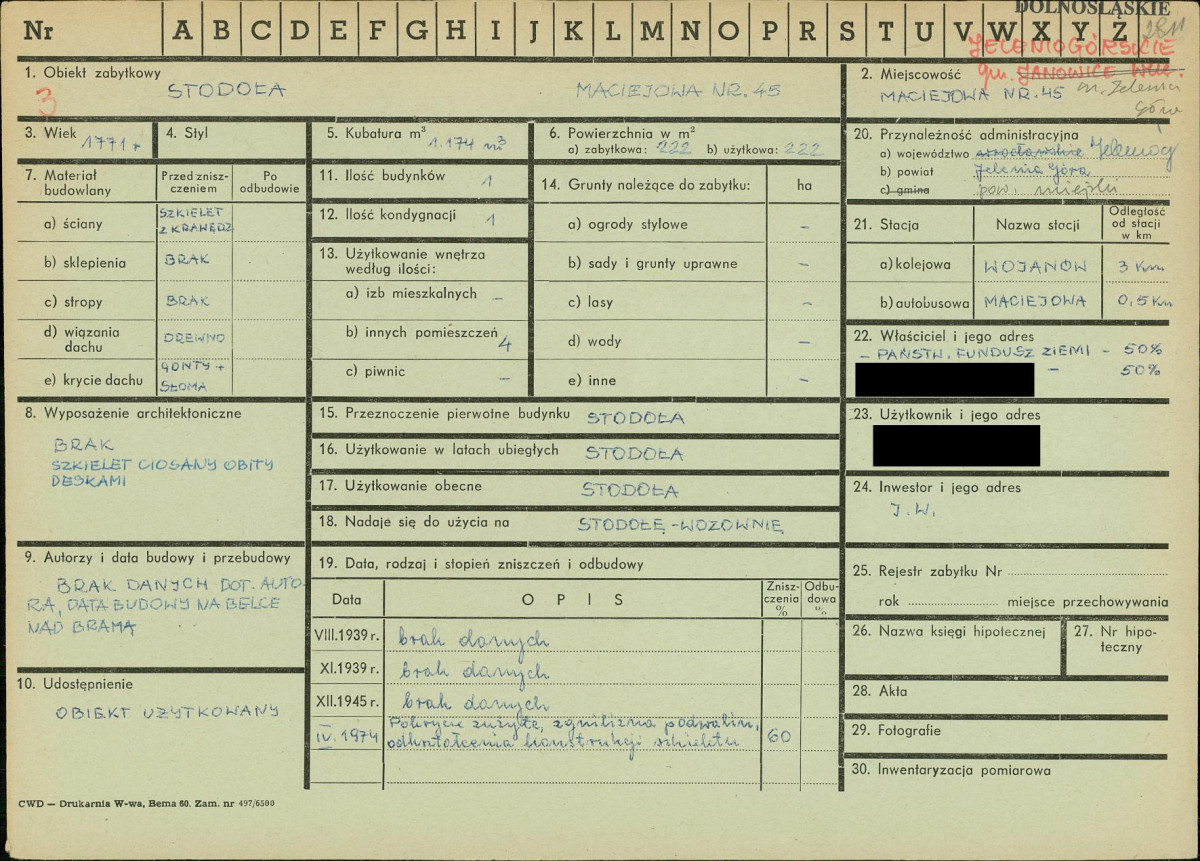Click column header 'Przed zniszczeniem'
Screen dimensions: 1200x861
coord(195,183)
